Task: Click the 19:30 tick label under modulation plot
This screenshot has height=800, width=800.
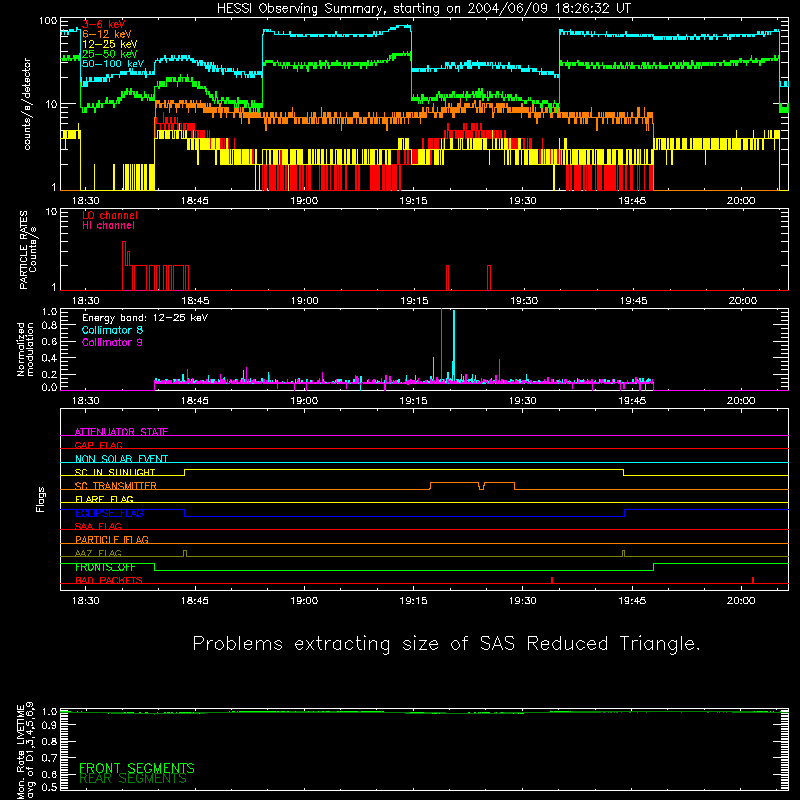Action: click(523, 401)
